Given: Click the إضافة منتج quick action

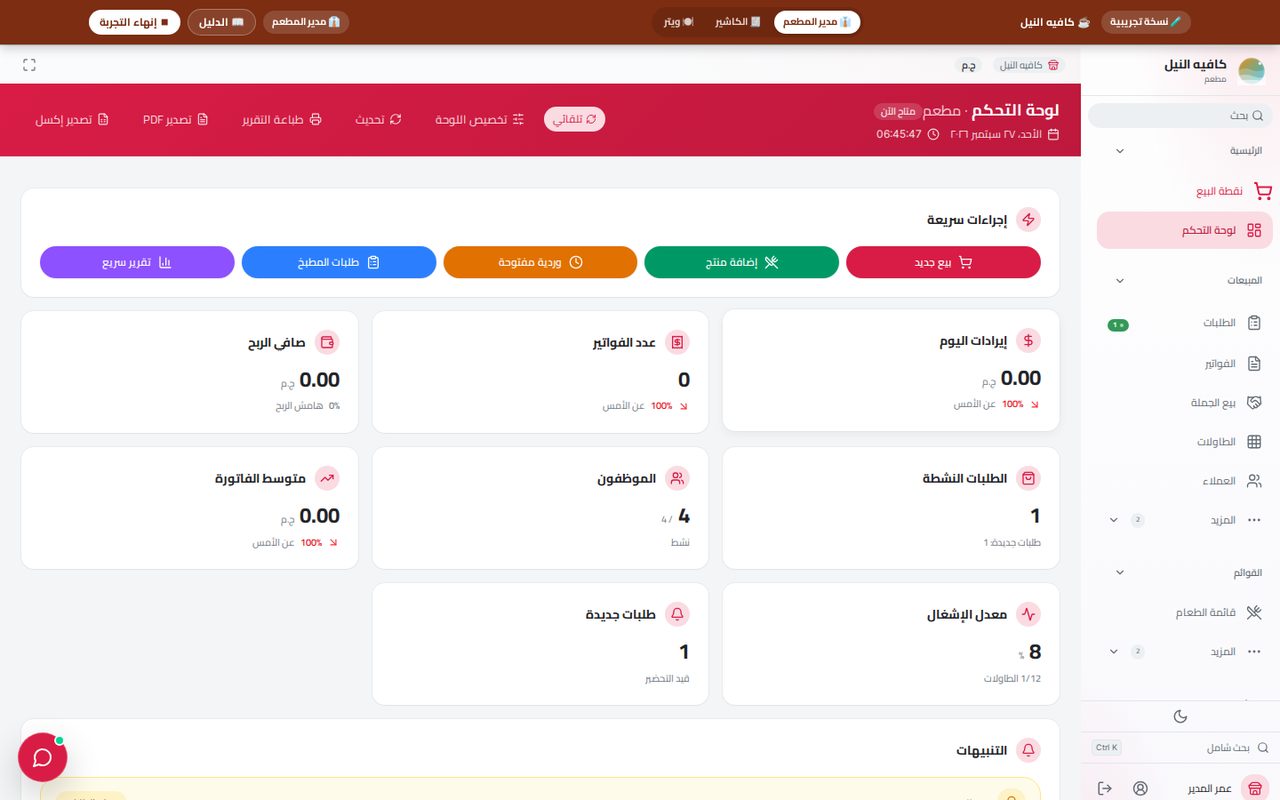Looking at the screenshot, I should 742,262.
